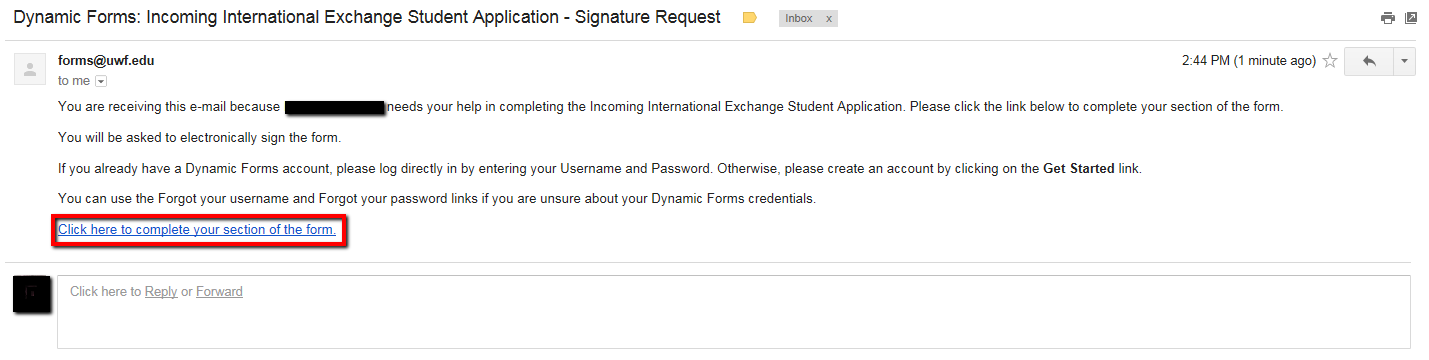Click the 2:44 PM timestamp

click(x=1249, y=61)
